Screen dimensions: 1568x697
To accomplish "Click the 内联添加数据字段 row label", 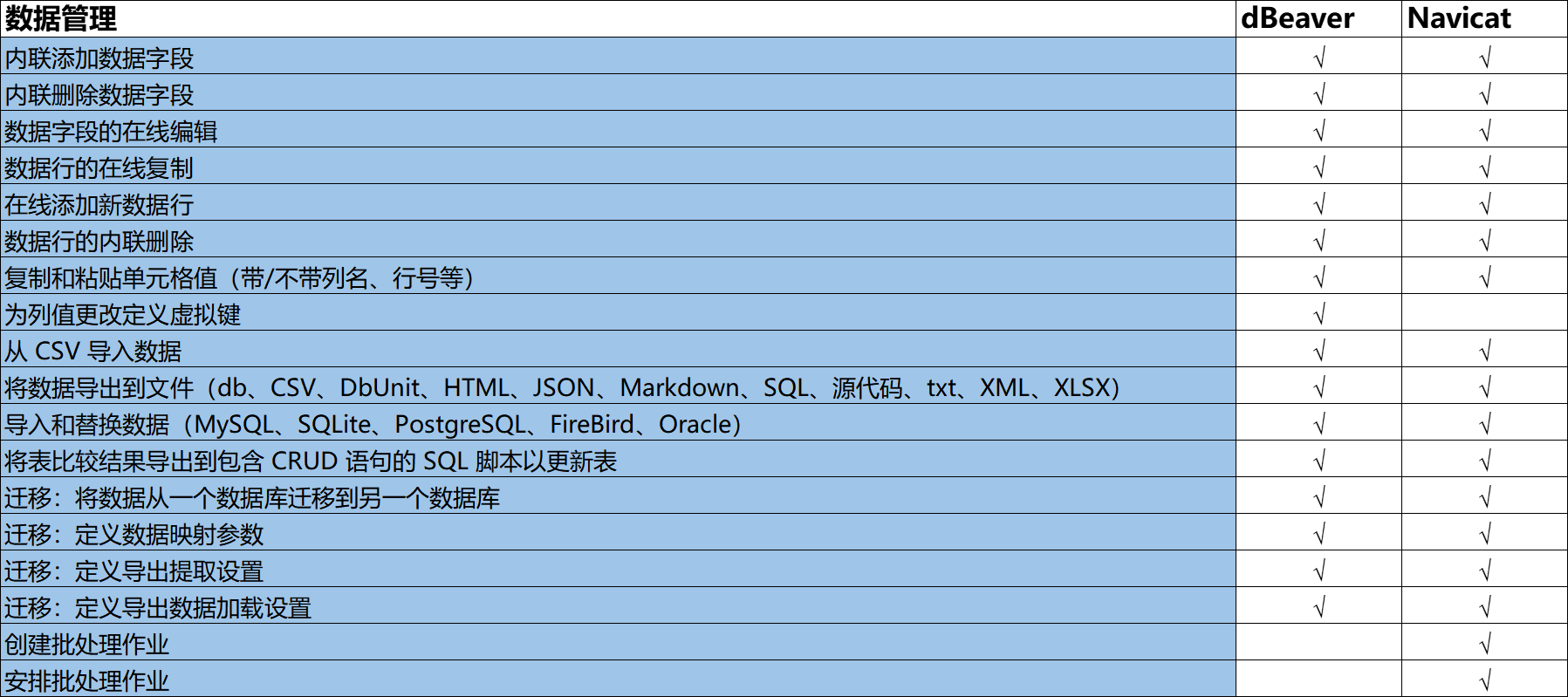I will tap(99, 58).
